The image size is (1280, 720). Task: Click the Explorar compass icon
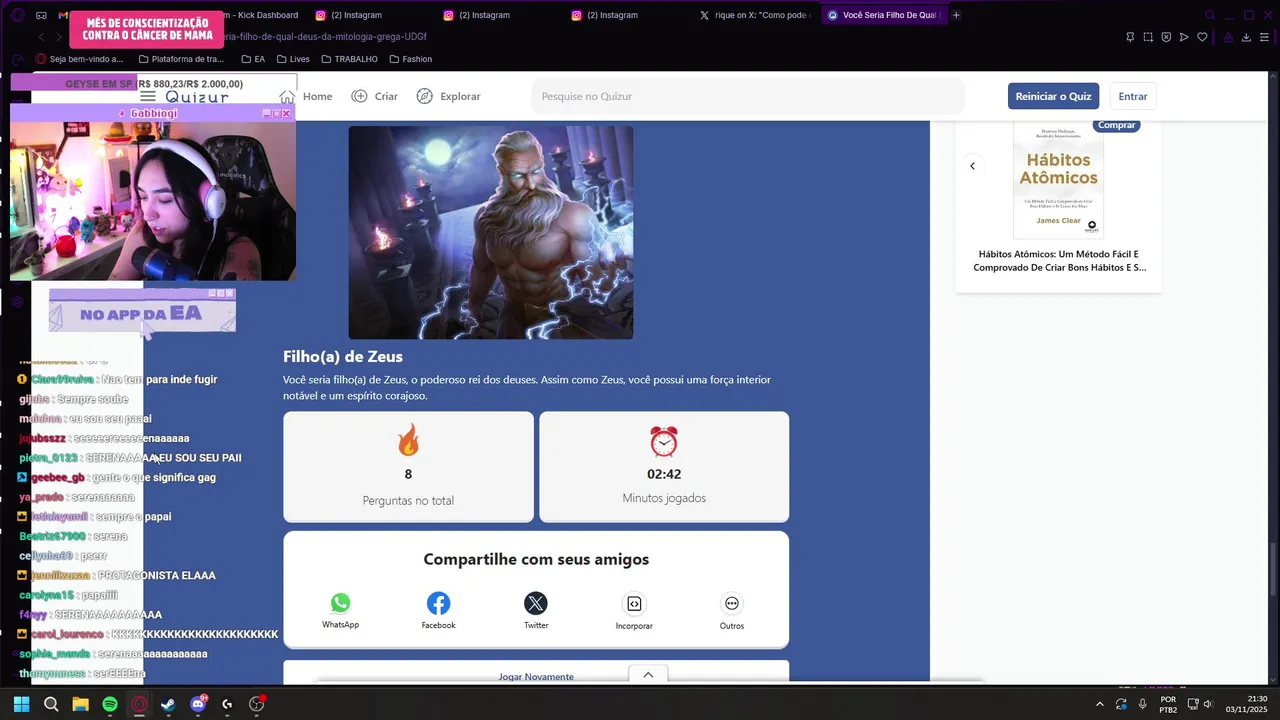[x=425, y=96]
